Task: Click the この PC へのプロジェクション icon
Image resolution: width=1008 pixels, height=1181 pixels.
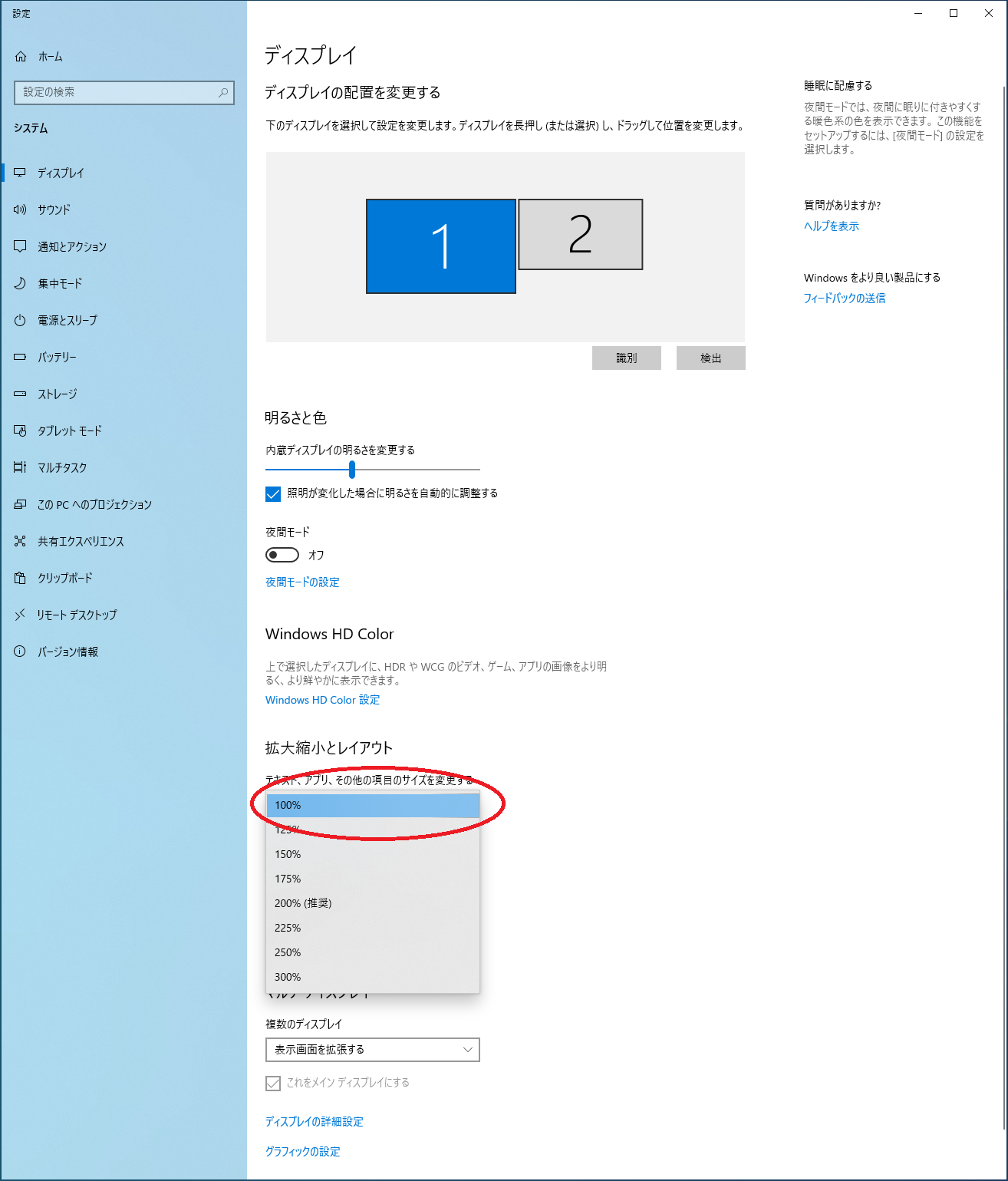Action: pos(21,504)
